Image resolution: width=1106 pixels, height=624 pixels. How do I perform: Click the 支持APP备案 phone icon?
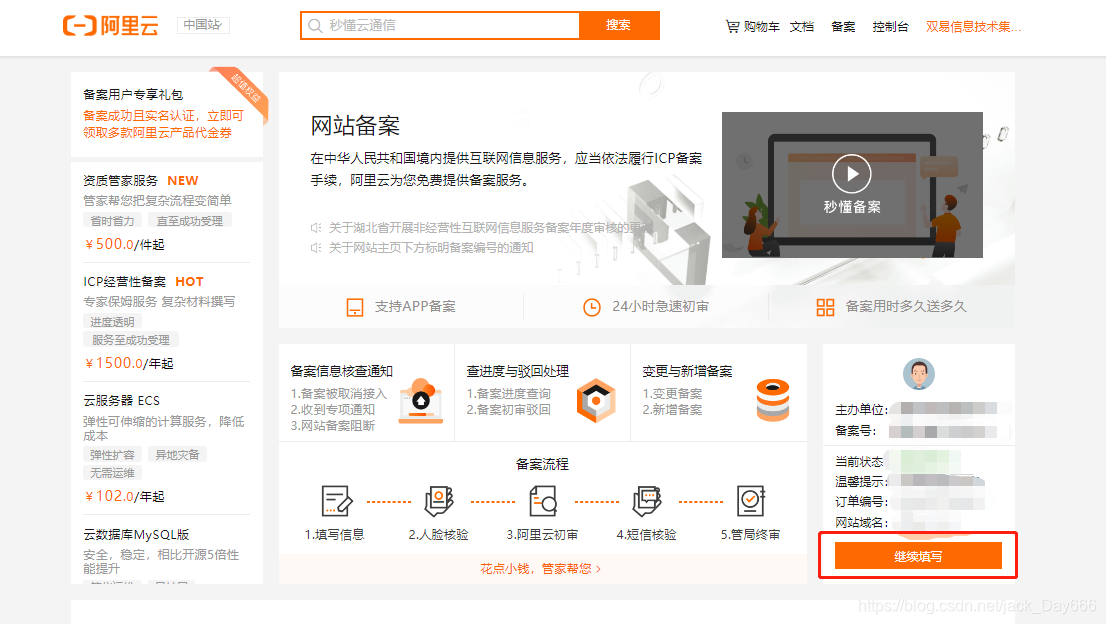click(x=355, y=307)
